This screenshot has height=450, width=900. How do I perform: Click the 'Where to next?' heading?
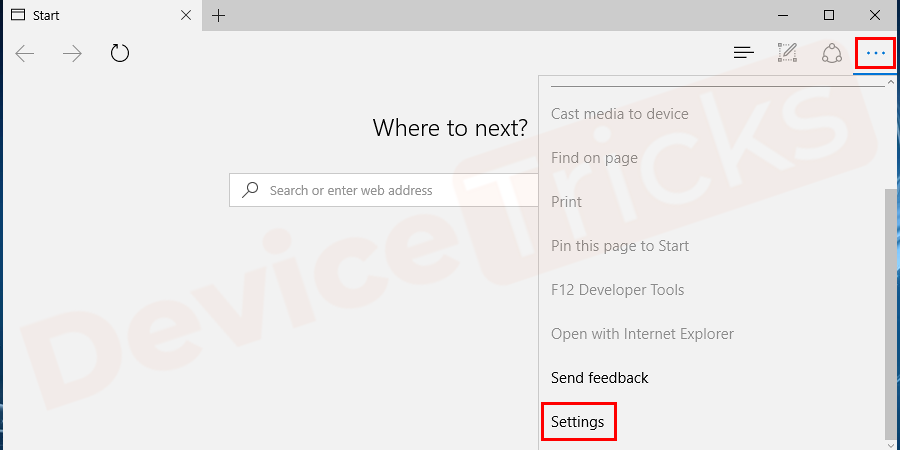450,128
